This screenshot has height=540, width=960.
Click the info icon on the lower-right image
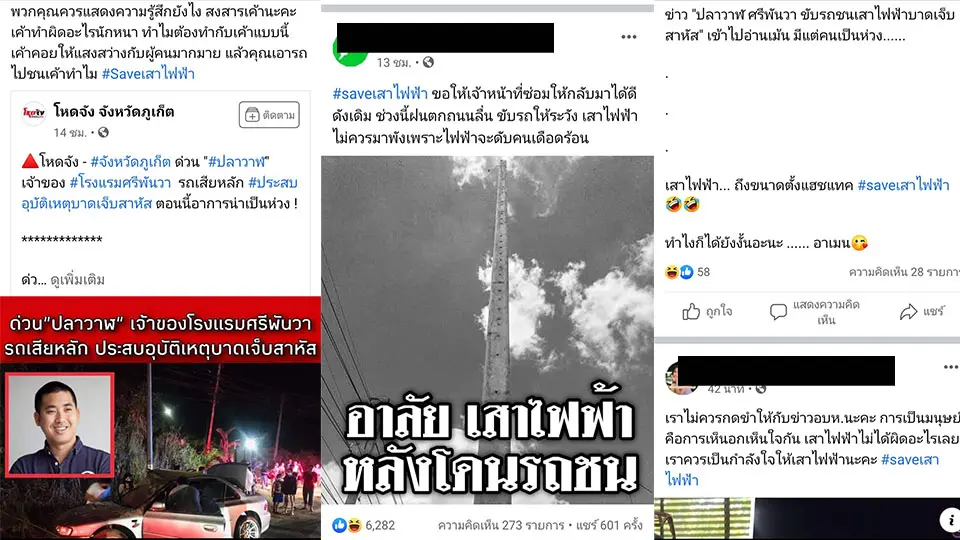point(950,520)
